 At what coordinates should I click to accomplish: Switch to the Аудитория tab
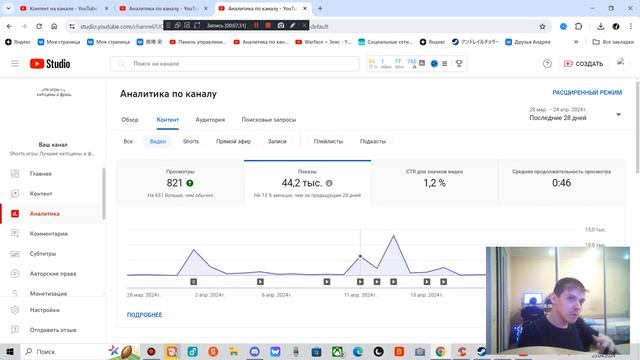[210, 120]
